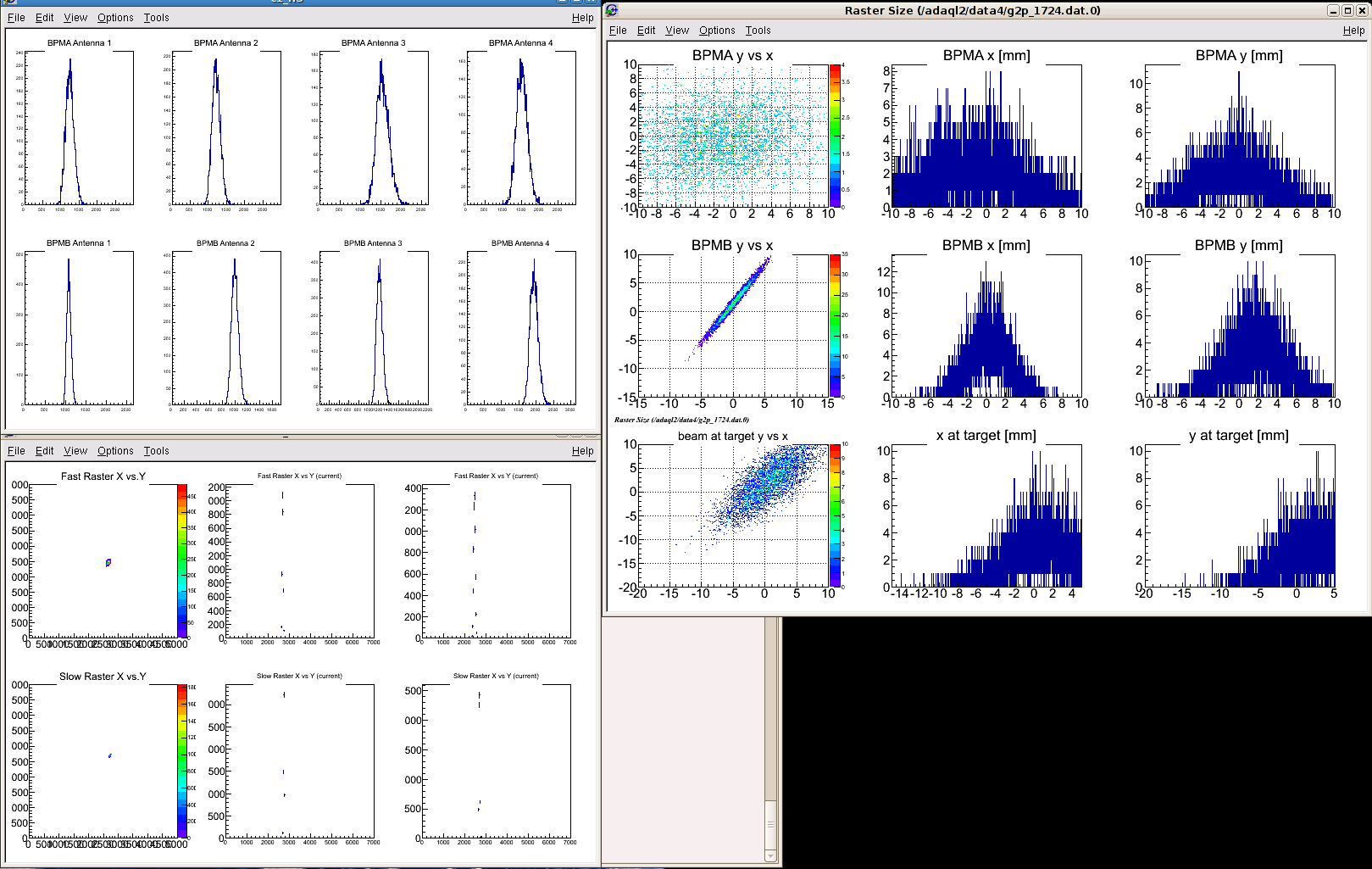Image resolution: width=1372 pixels, height=869 pixels.
Task: Click the 'BPMA y [mm]' title
Action: click(1239, 55)
